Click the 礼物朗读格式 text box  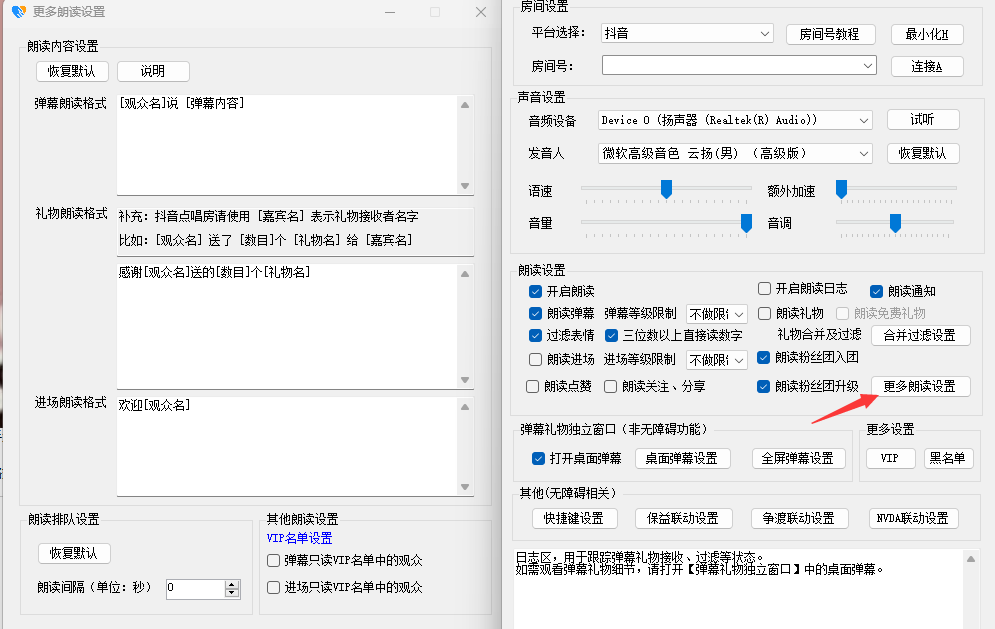point(287,326)
